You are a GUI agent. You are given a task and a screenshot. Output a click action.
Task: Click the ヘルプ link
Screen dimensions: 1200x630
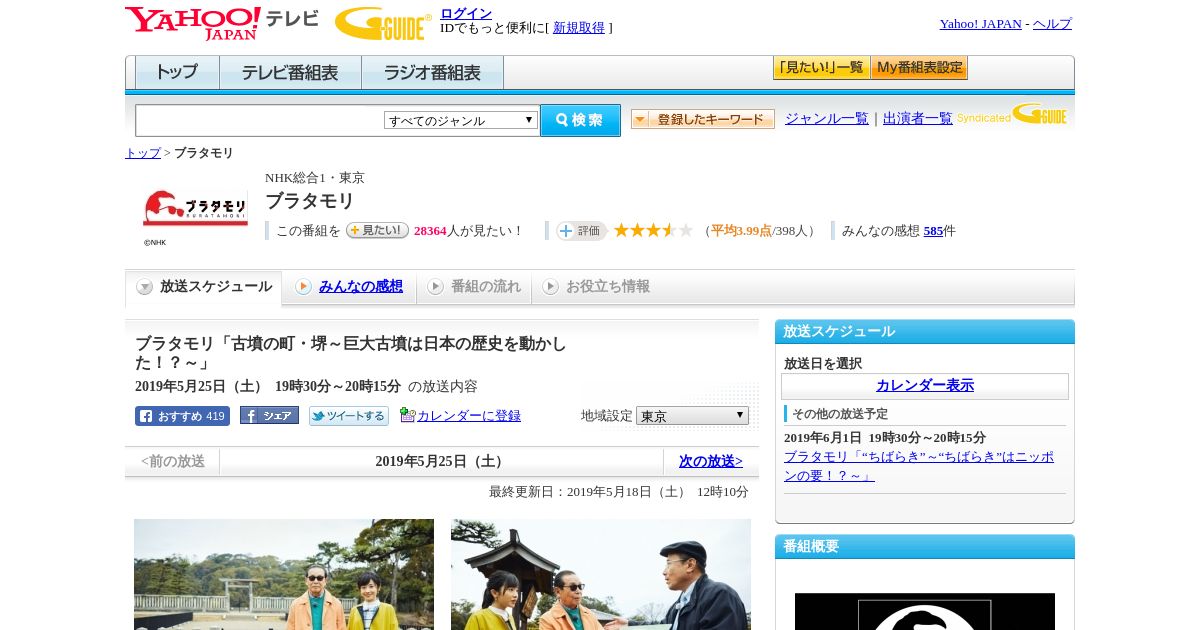[x=1052, y=24]
